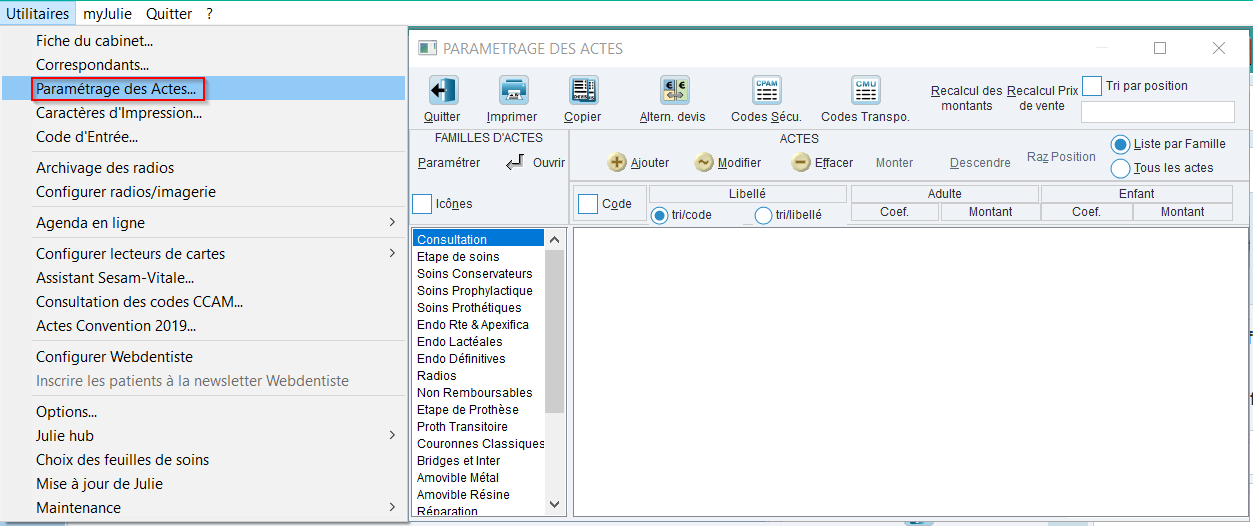Toggle the Tri par position checkbox
The image size is (1253, 526).
click(x=1092, y=86)
